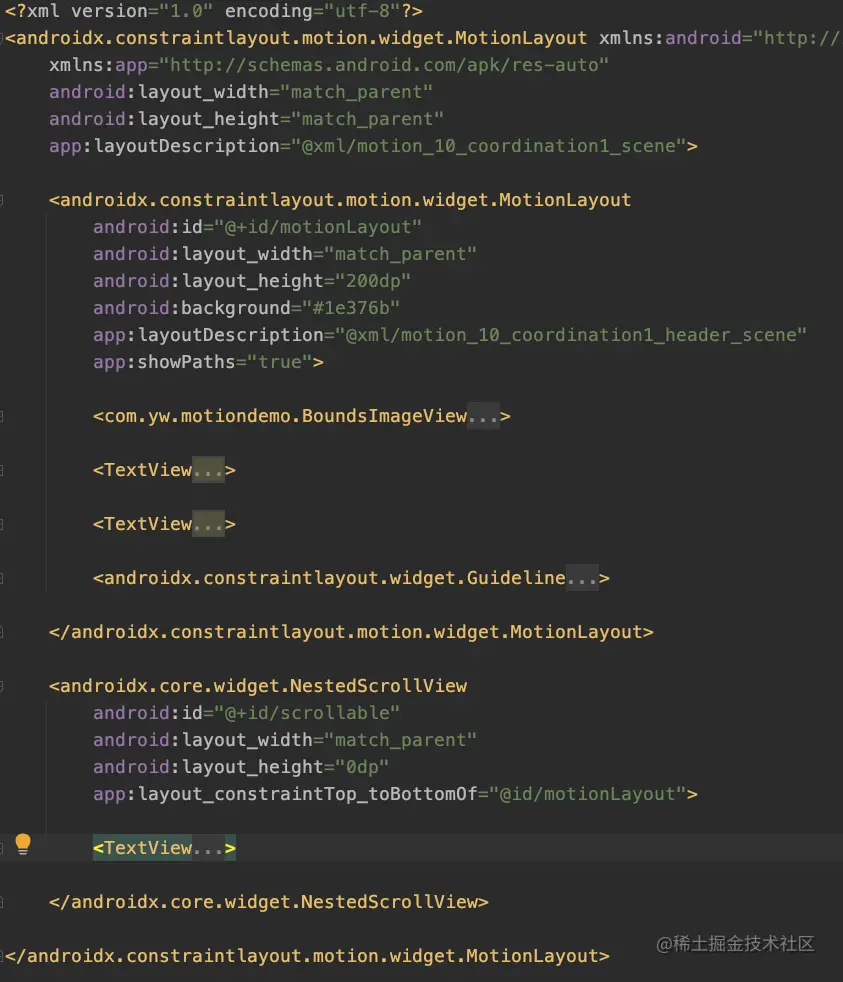The width and height of the screenshot is (843, 982).
Task: Click the yellow lightbulb intention icon
Action: click(x=23, y=844)
